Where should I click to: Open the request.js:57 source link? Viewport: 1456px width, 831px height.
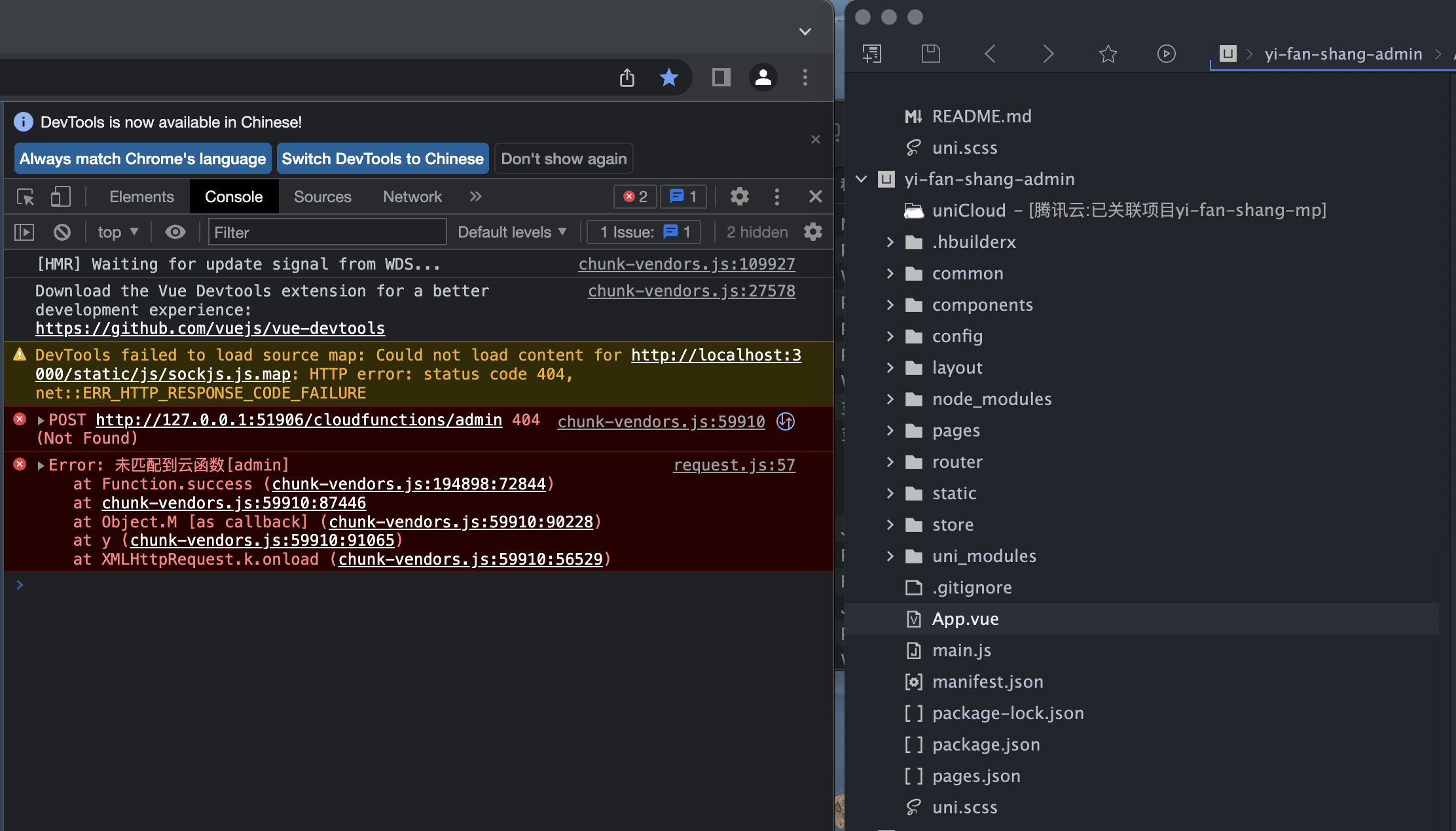point(734,465)
